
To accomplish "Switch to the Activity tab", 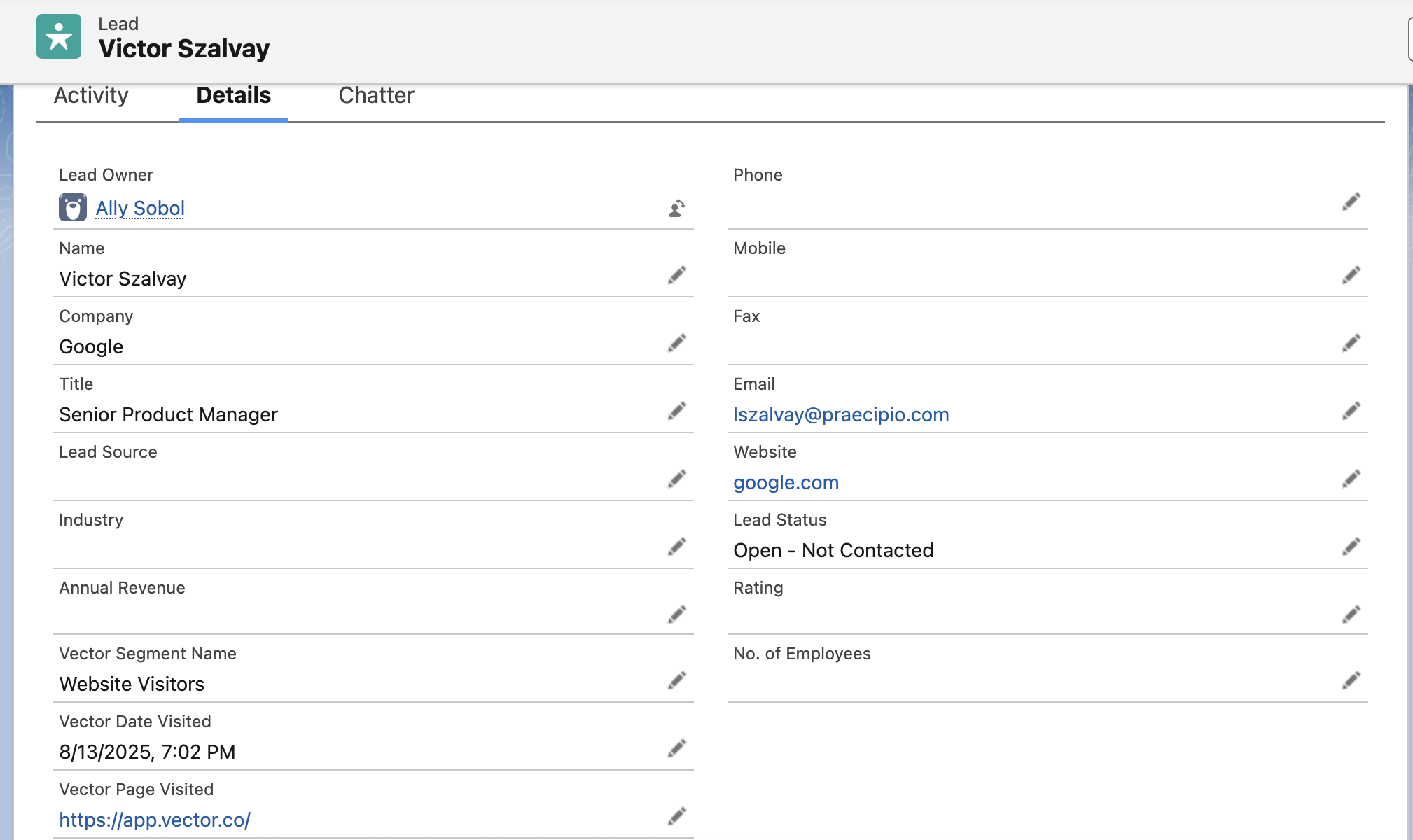I will [91, 95].
